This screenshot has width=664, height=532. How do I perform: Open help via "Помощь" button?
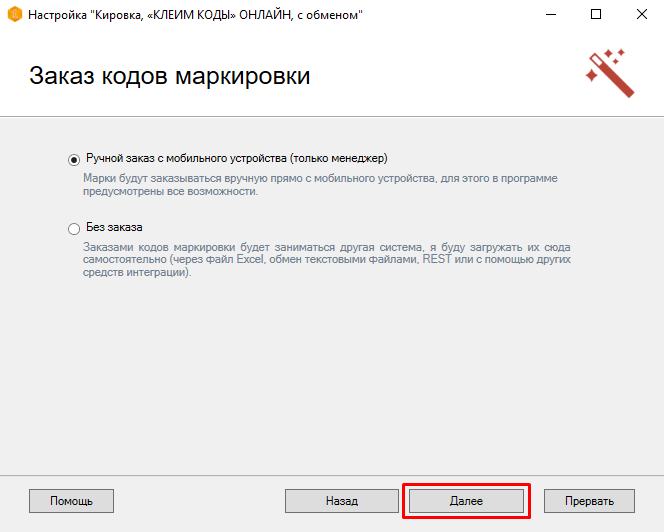pos(71,501)
